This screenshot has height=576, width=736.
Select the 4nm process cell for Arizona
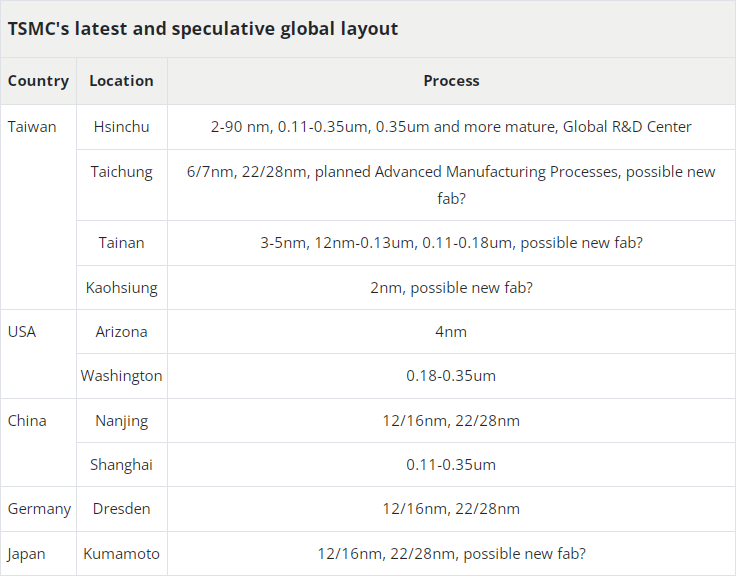(451, 332)
